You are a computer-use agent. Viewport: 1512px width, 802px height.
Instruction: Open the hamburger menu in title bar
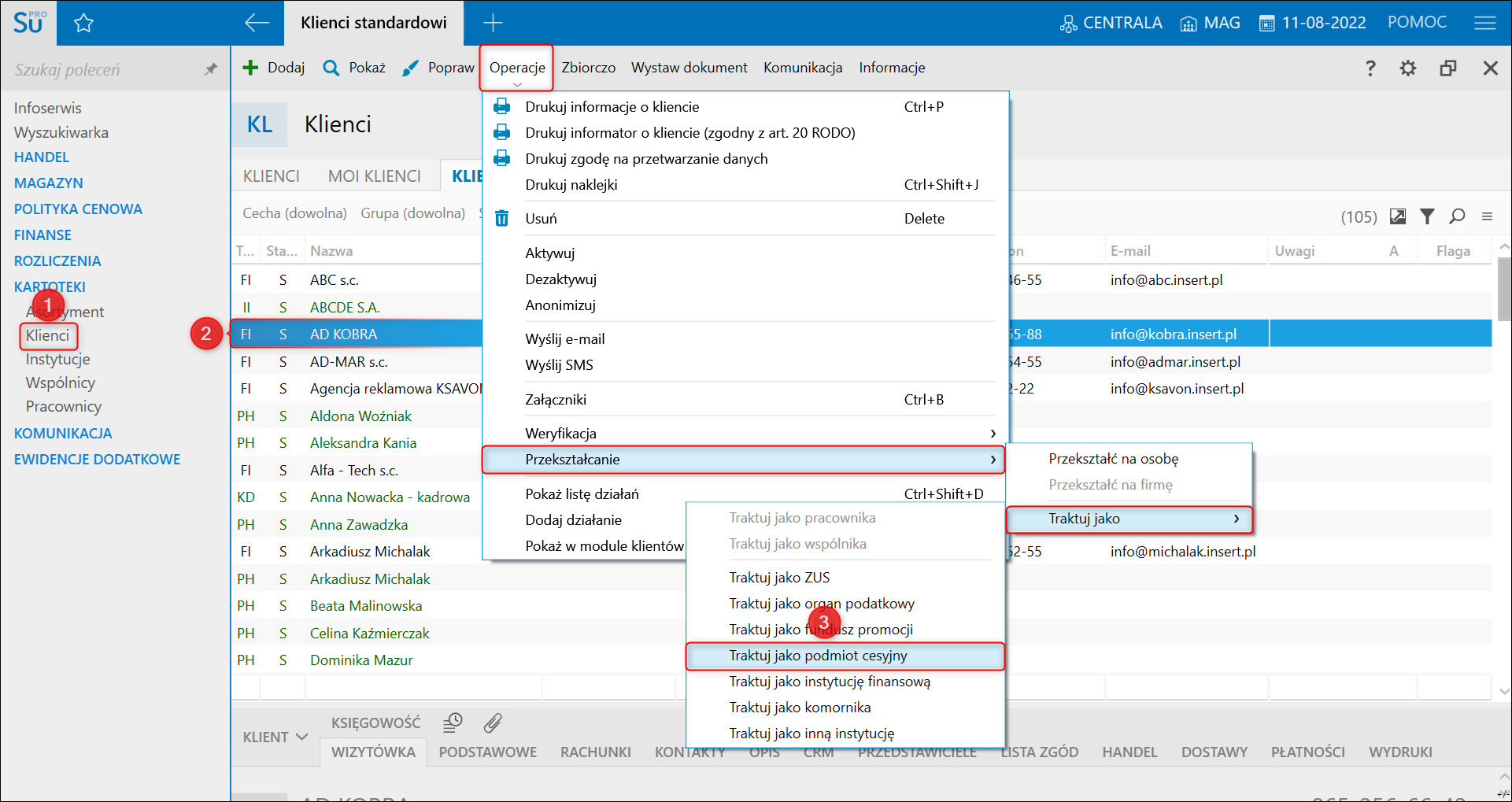pos(1485,23)
